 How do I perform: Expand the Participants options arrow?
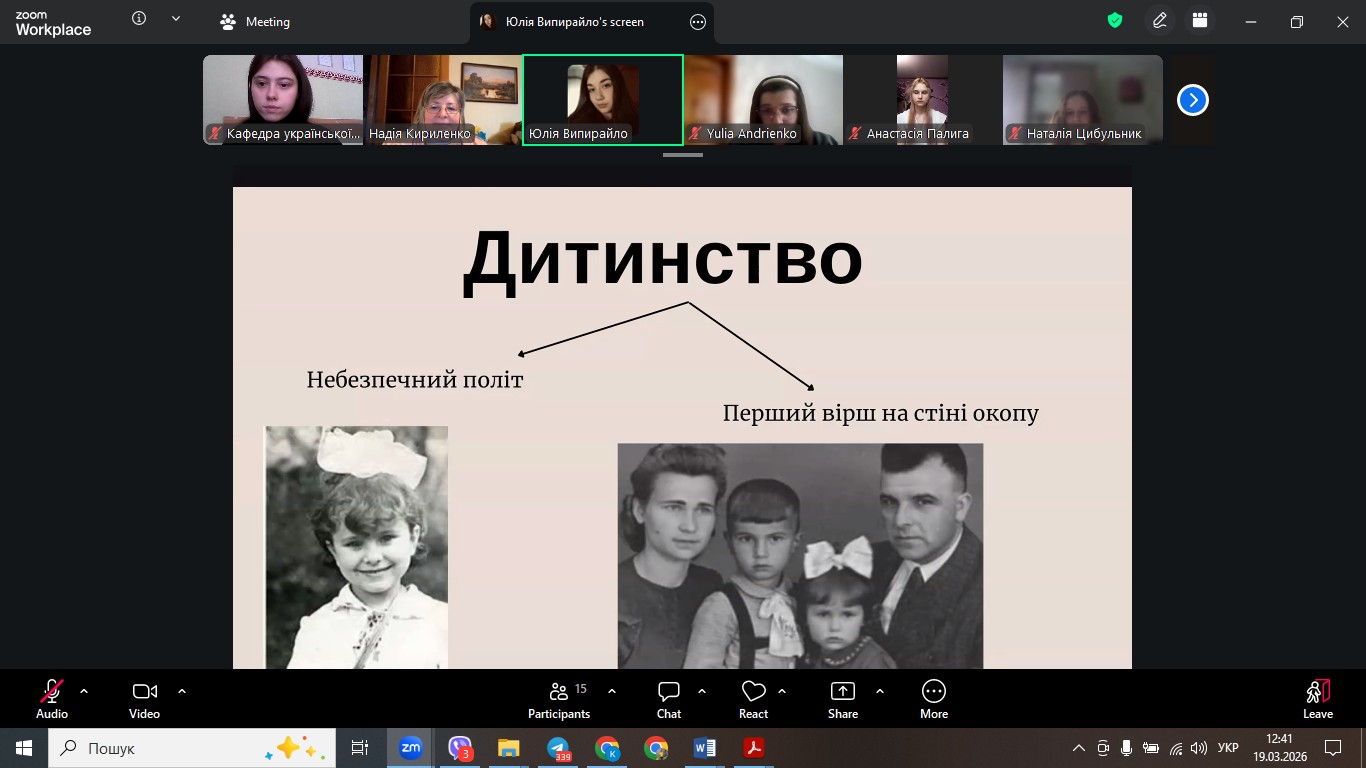click(612, 691)
